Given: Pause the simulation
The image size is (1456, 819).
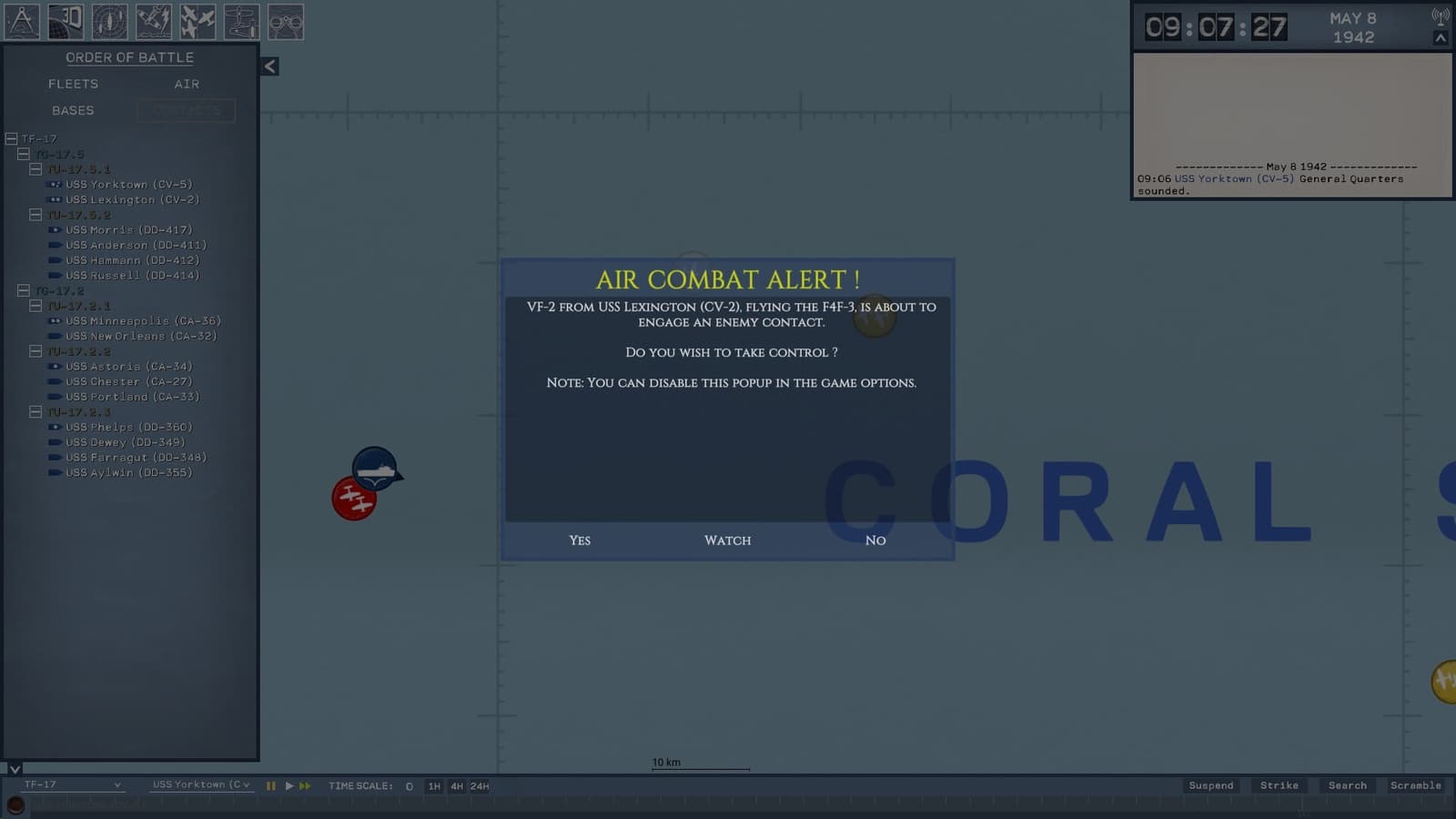Looking at the screenshot, I should click(x=270, y=785).
